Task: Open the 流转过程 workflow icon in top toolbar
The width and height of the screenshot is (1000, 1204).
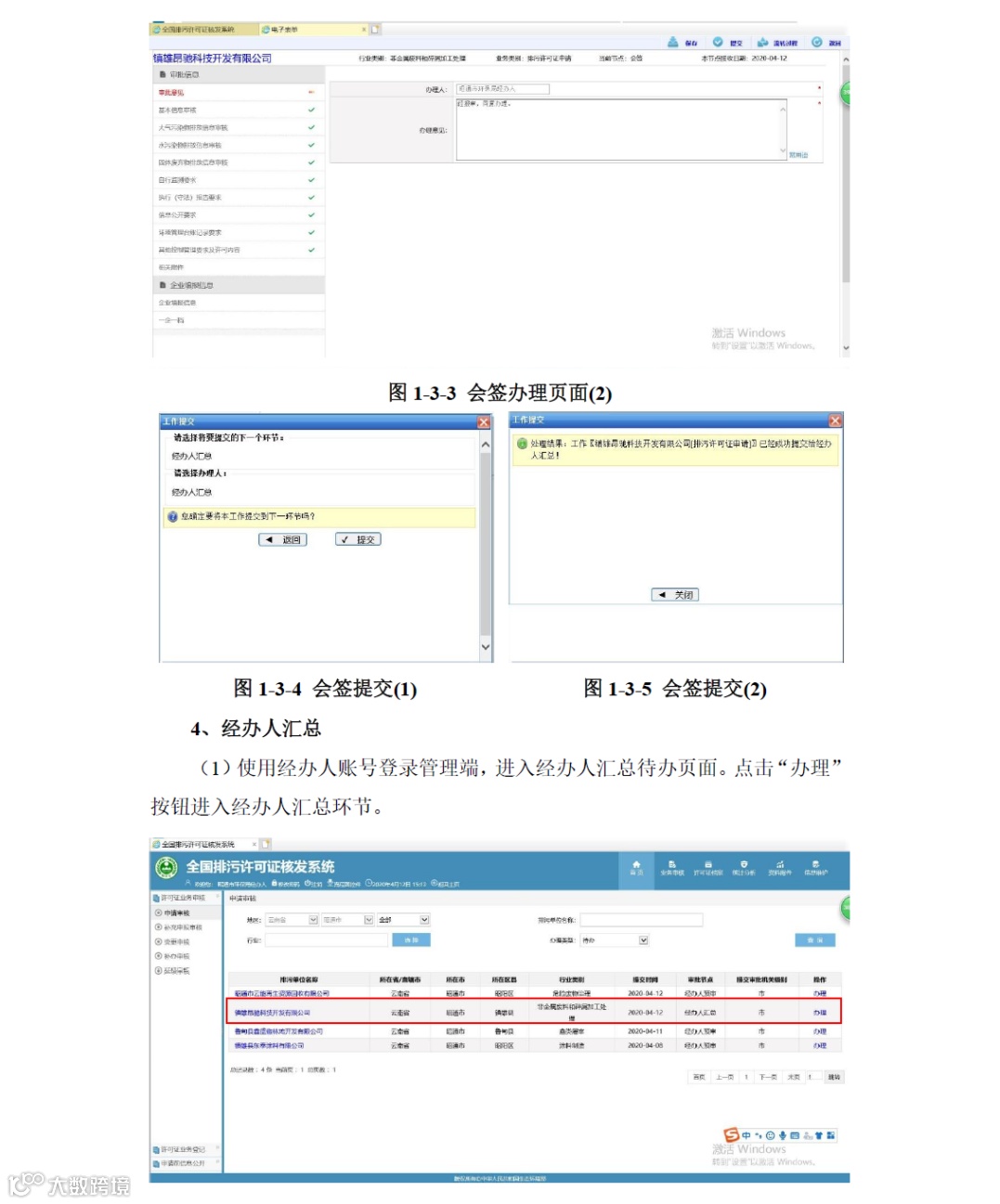Action: (x=762, y=43)
